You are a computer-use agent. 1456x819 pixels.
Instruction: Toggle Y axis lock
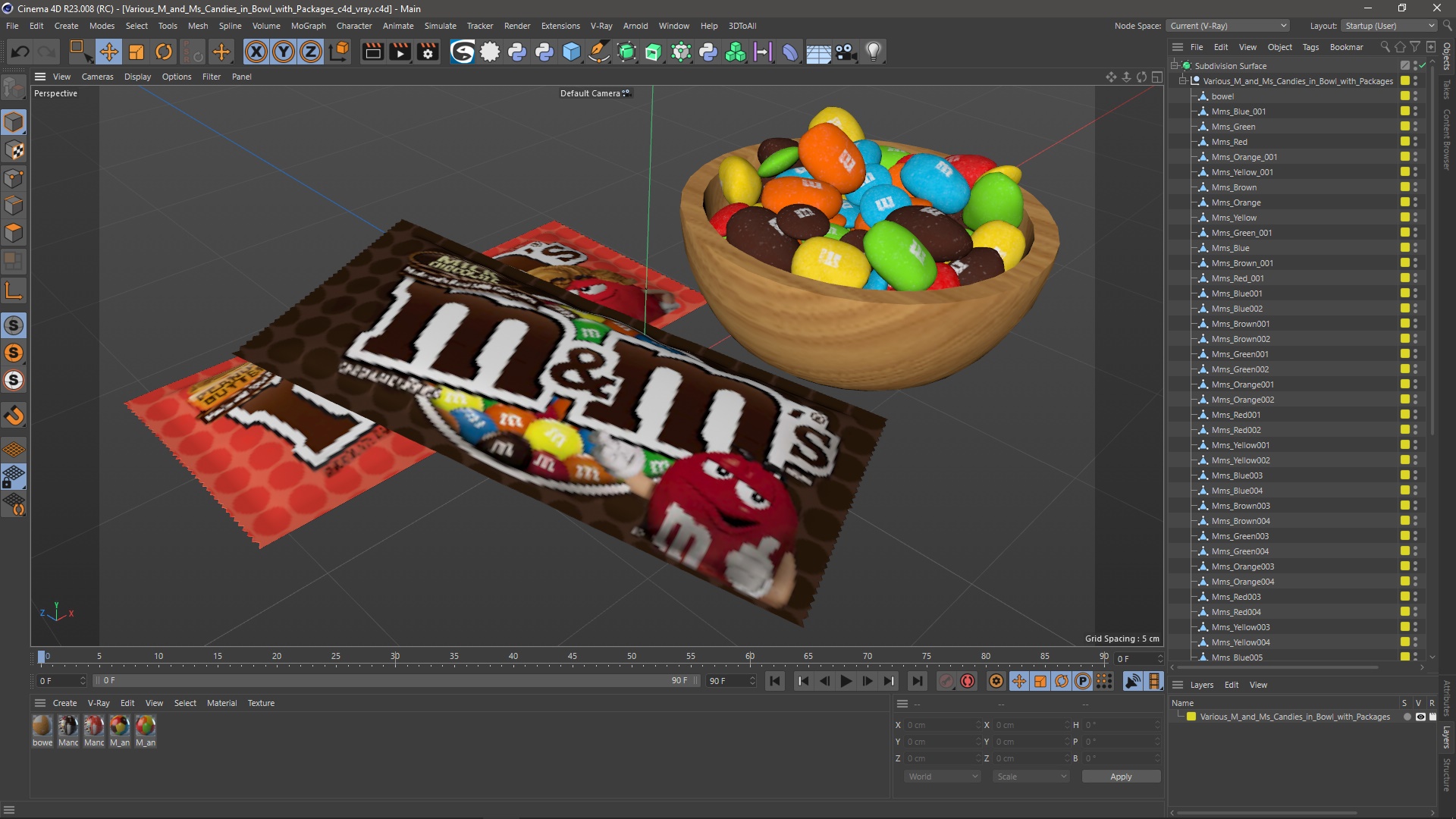click(x=284, y=52)
